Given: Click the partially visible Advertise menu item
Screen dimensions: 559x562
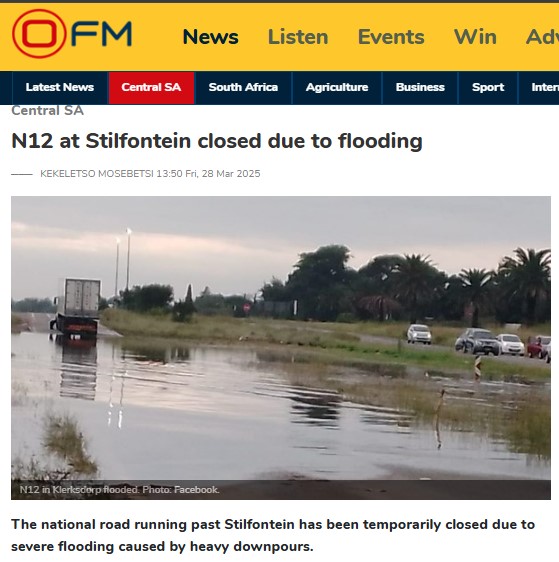Looking at the screenshot, I should click(542, 37).
